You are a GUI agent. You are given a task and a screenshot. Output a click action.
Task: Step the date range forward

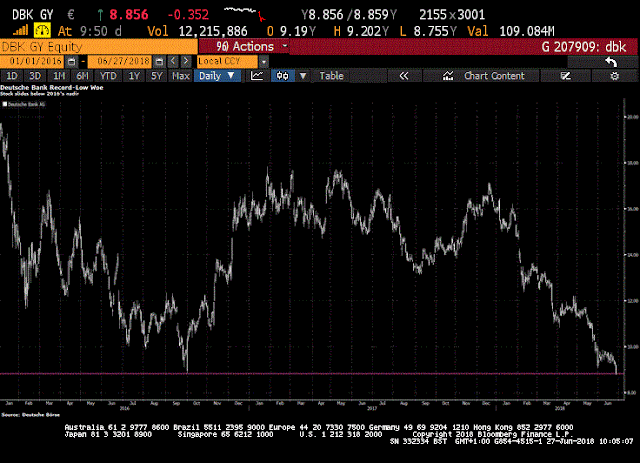[186, 61]
